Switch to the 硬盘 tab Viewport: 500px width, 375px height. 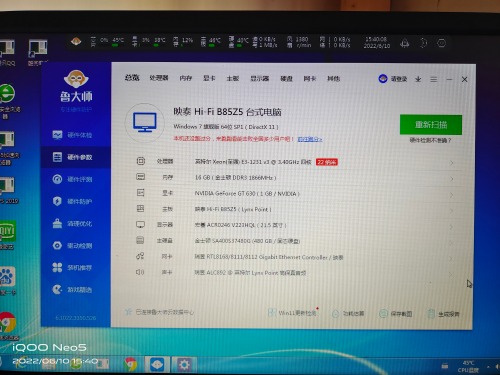coord(286,79)
